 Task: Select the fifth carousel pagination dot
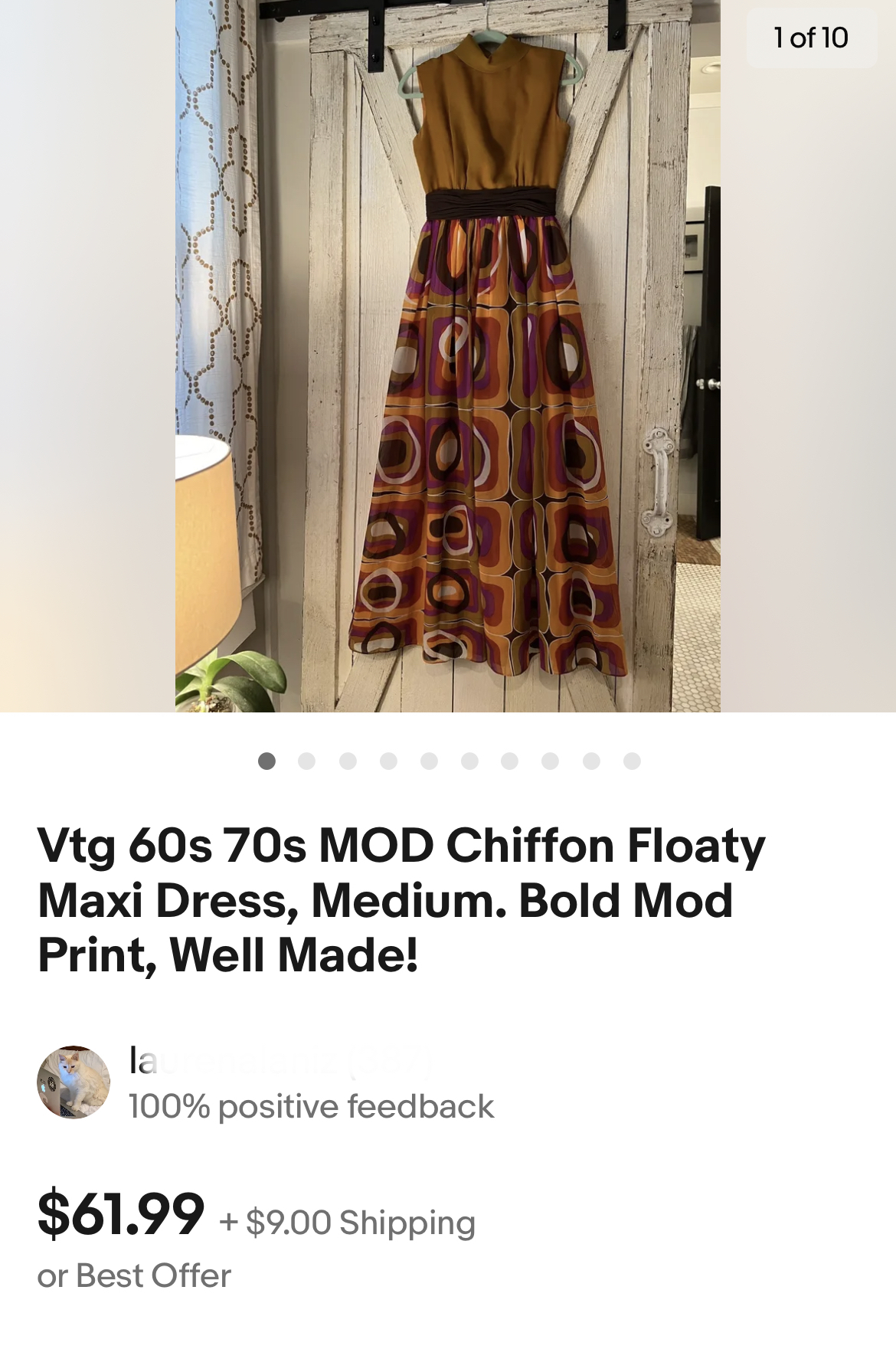[429, 761]
